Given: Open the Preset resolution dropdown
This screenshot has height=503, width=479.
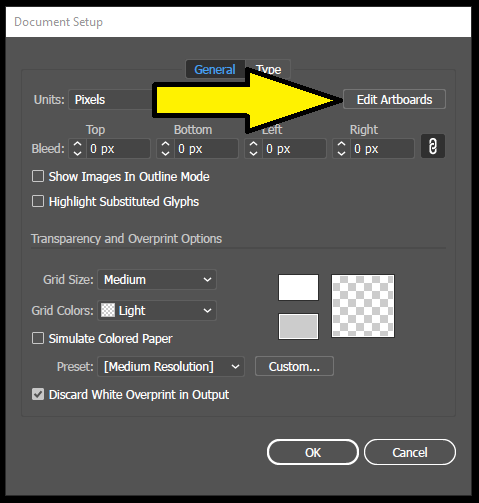Looking at the screenshot, I should click(x=171, y=366).
